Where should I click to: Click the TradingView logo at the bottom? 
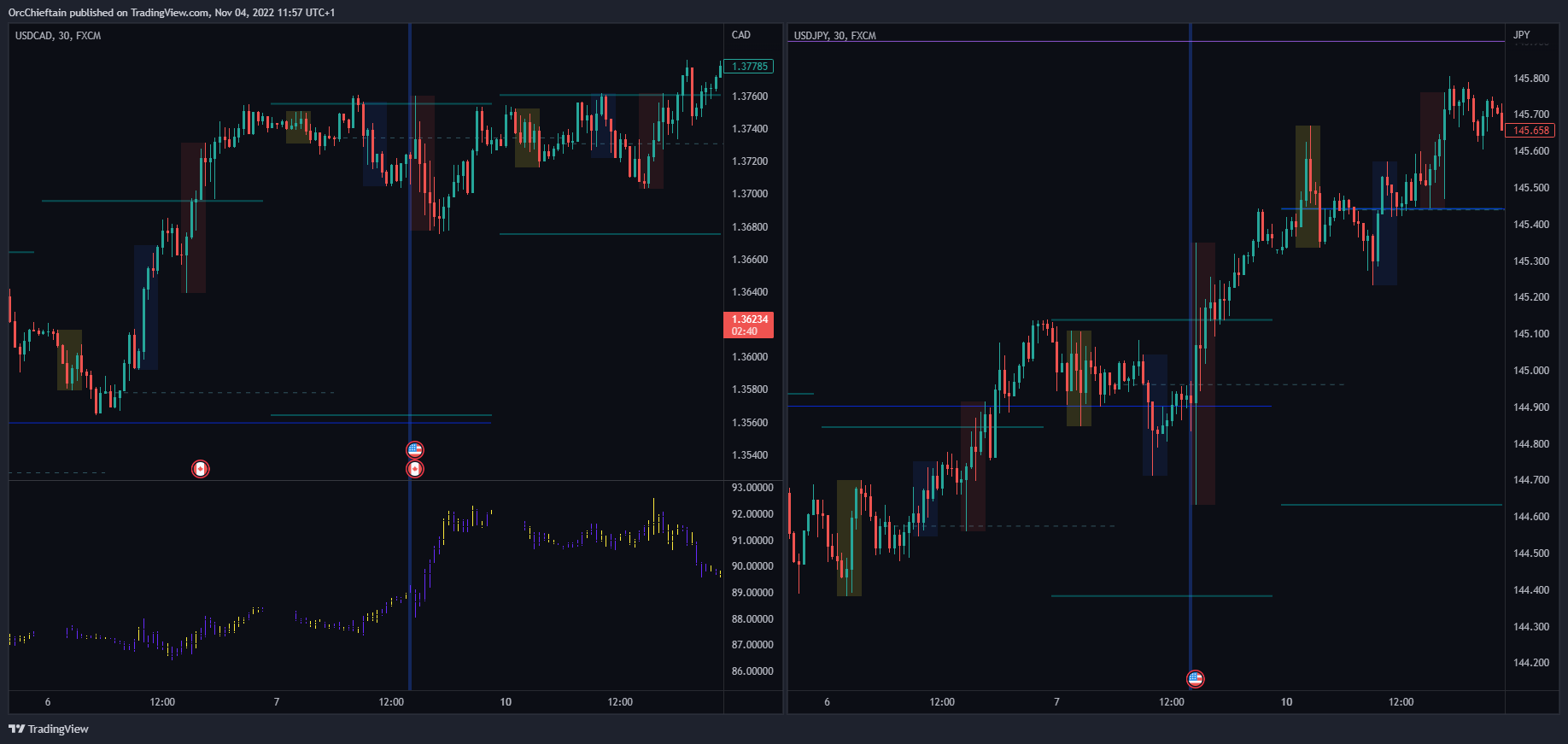coord(49,729)
